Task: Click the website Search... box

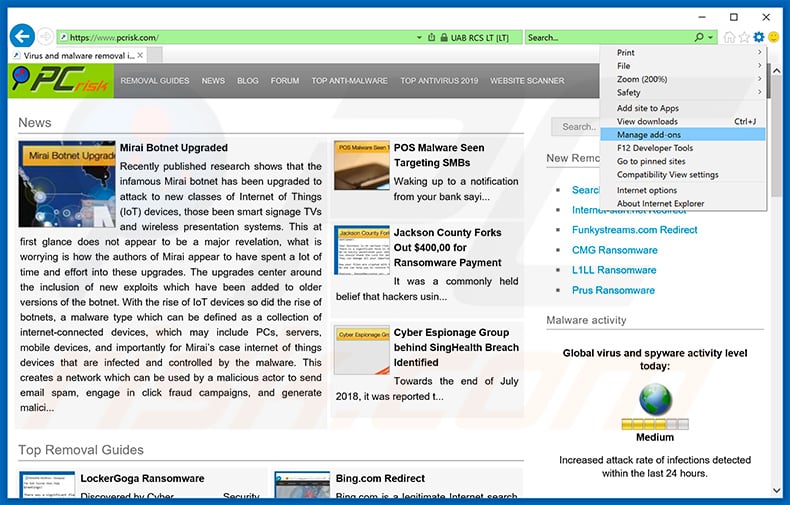Action: point(576,127)
